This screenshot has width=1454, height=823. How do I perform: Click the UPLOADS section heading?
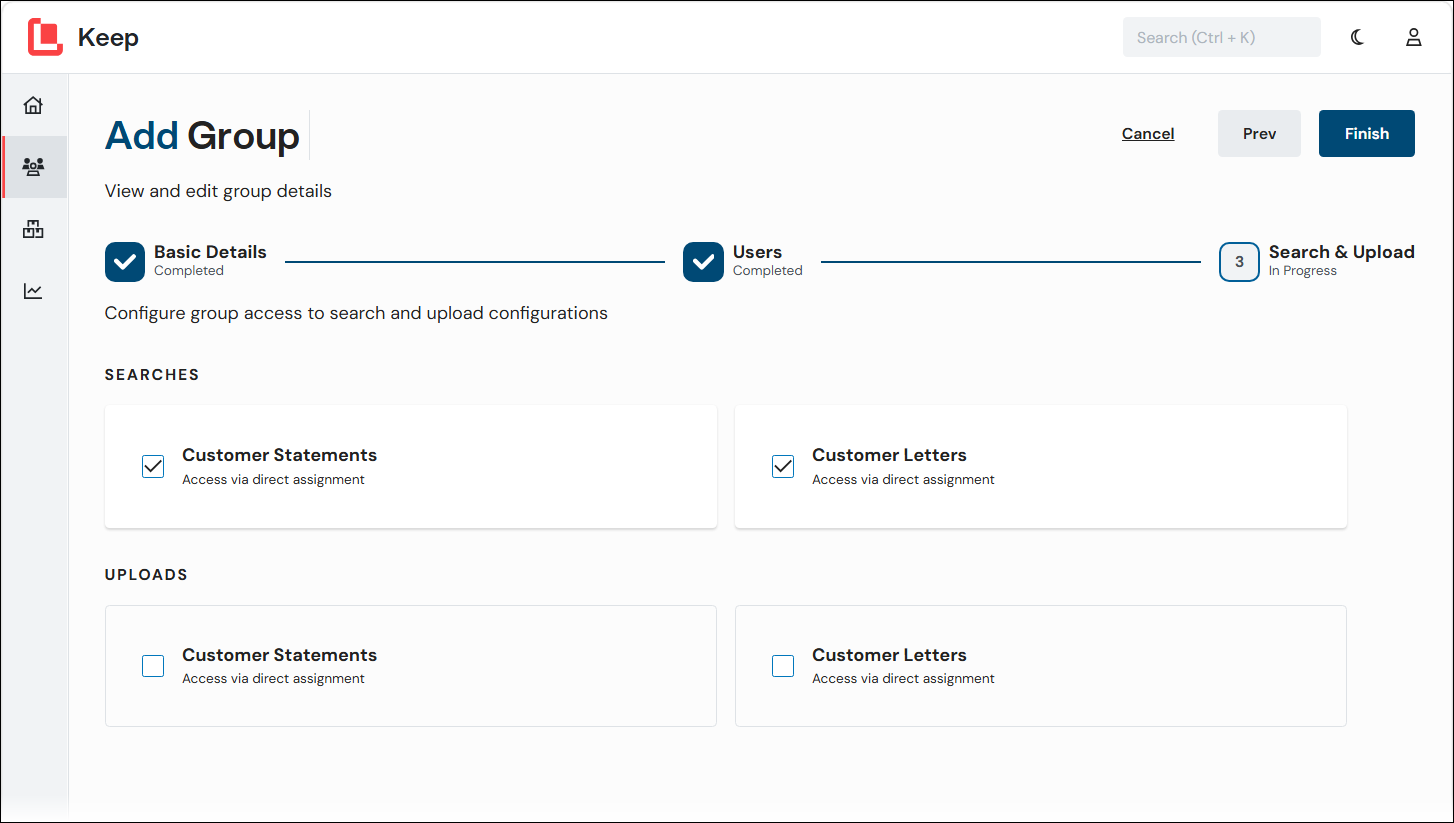(x=146, y=575)
